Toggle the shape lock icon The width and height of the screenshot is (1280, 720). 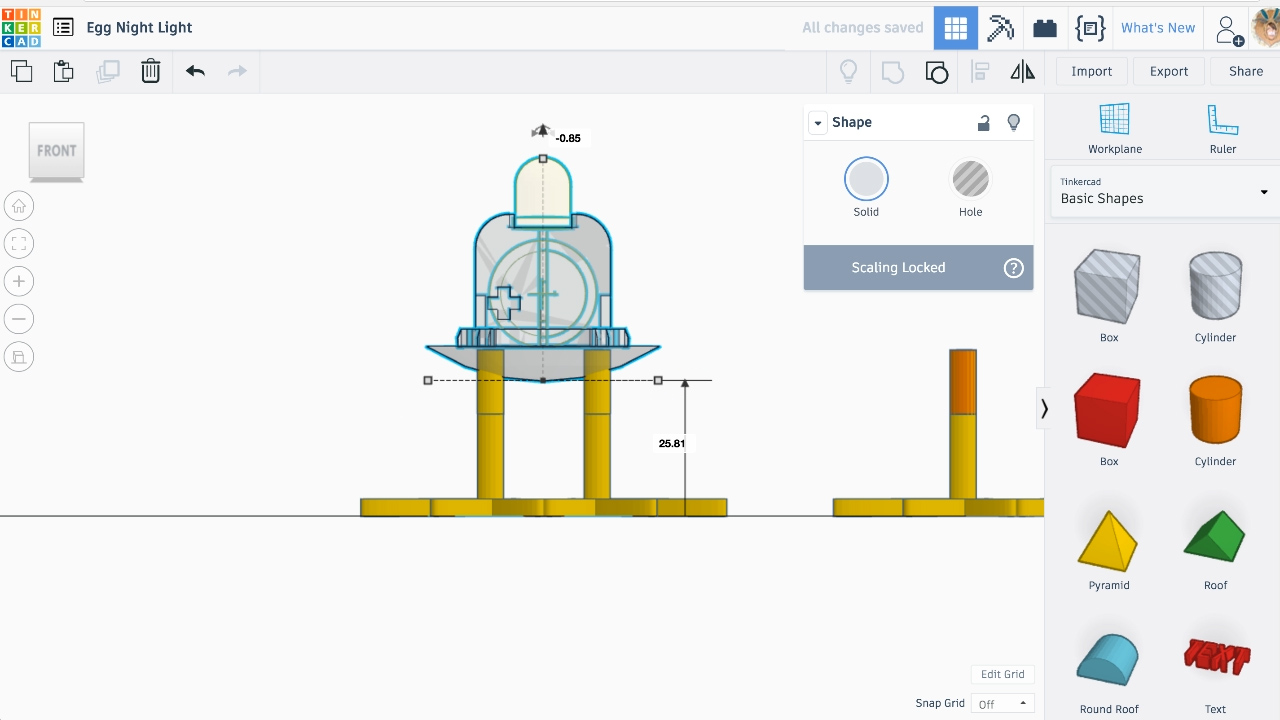(x=984, y=122)
